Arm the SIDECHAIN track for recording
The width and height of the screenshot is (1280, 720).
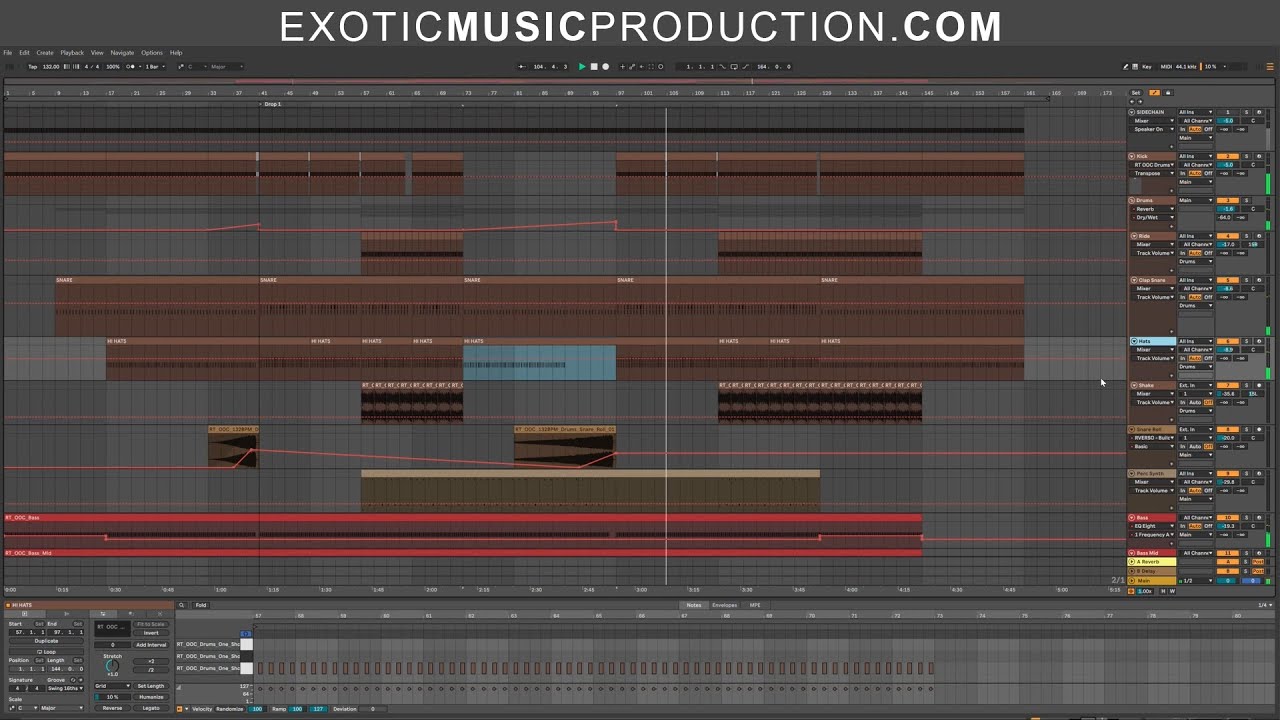pyautogui.click(x=1259, y=112)
